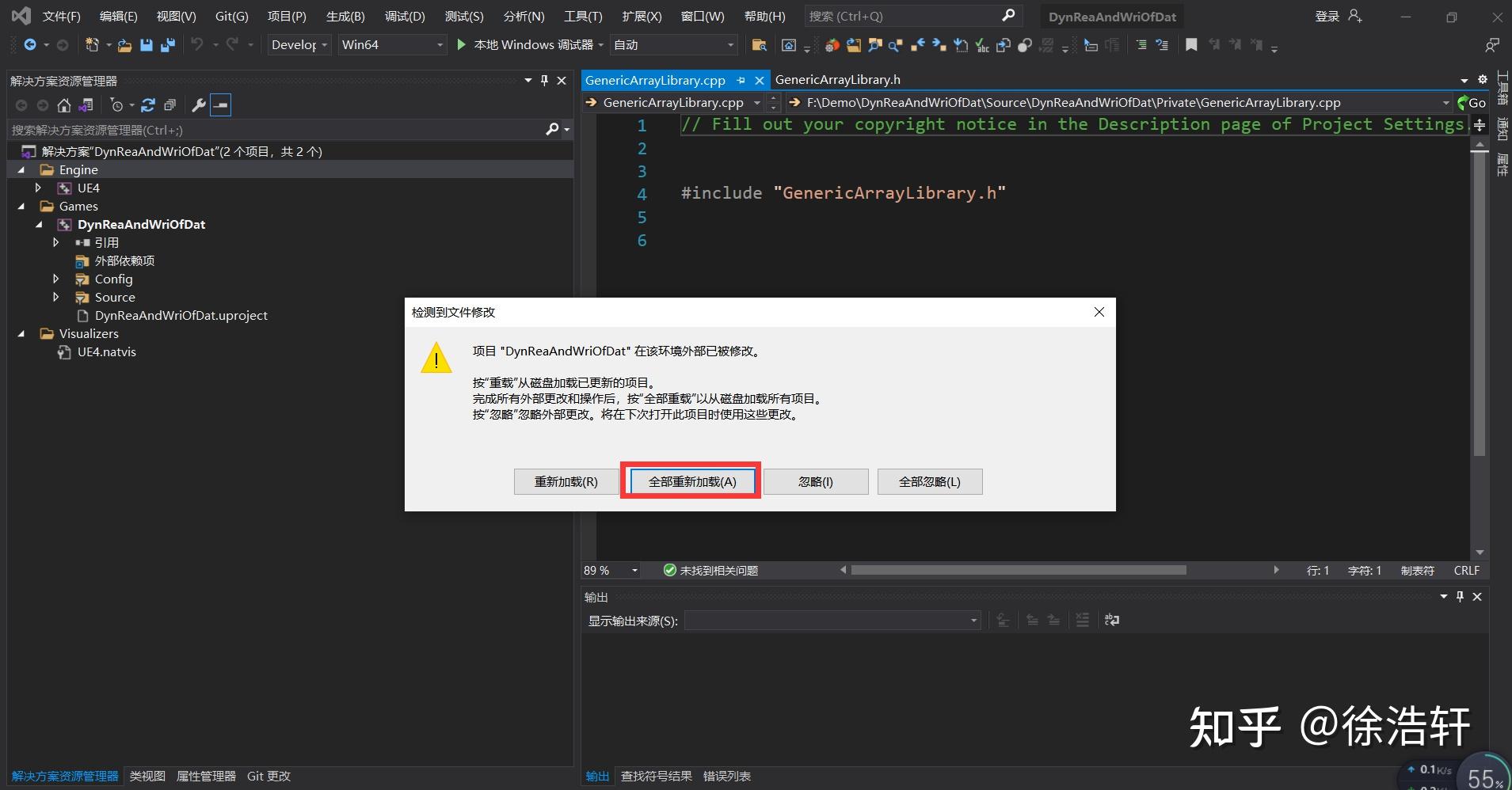
Task: Click the editor settings gear icon
Action: pos(1483,79)
